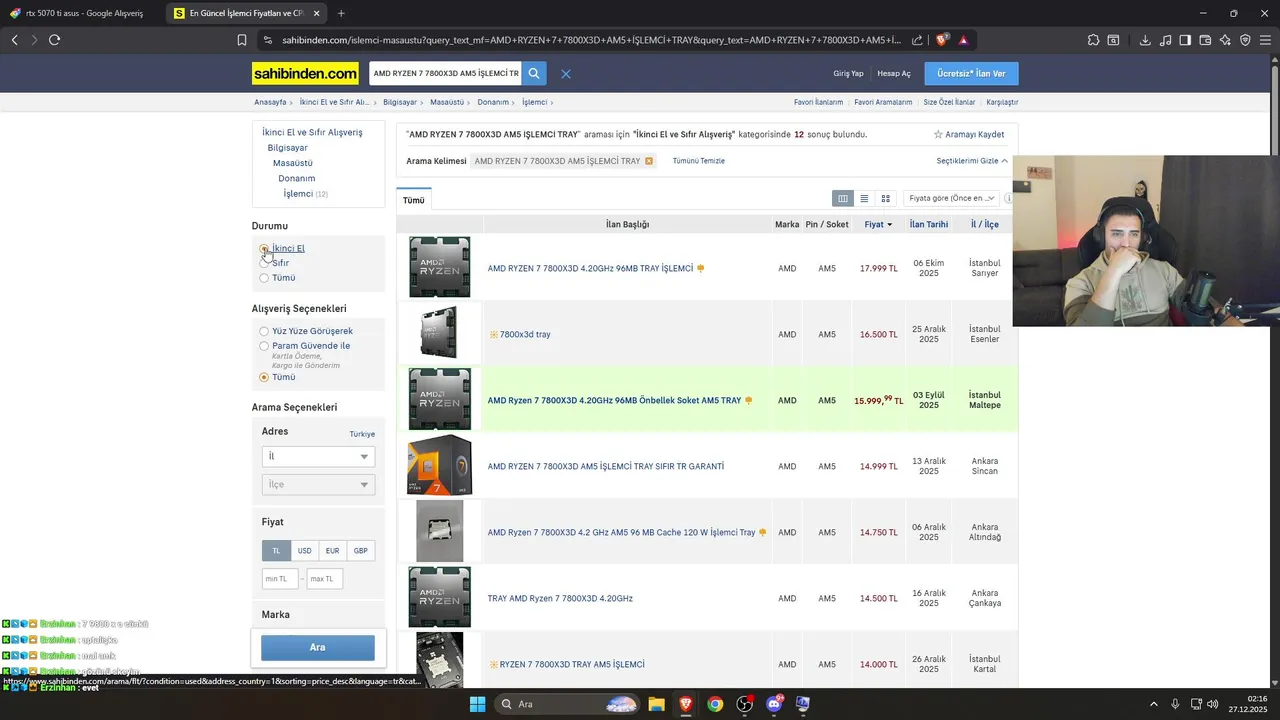Open Brave Rewards triangle icon
Image resolution: width=1280 pixels, height=720 pixels.
pos(963,40)
